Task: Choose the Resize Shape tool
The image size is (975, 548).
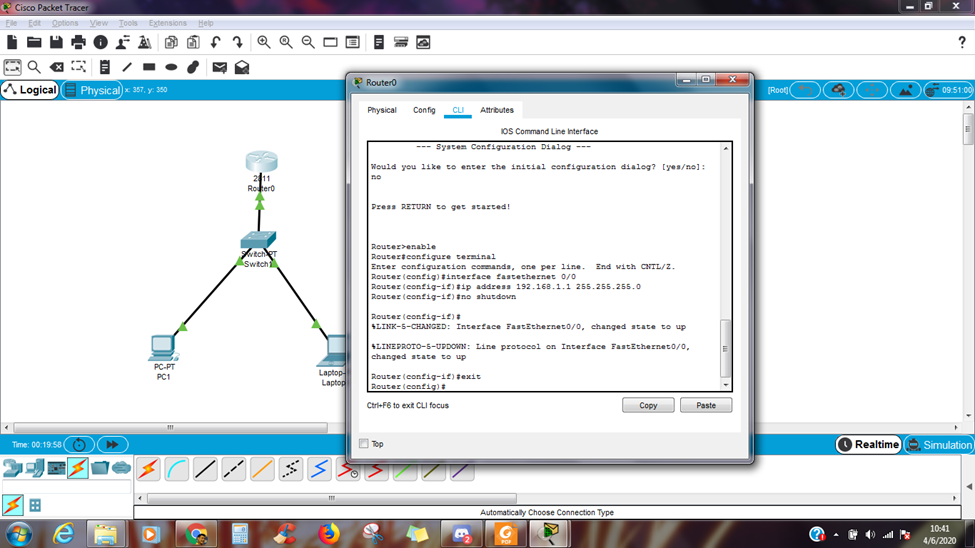Action: 78,67
